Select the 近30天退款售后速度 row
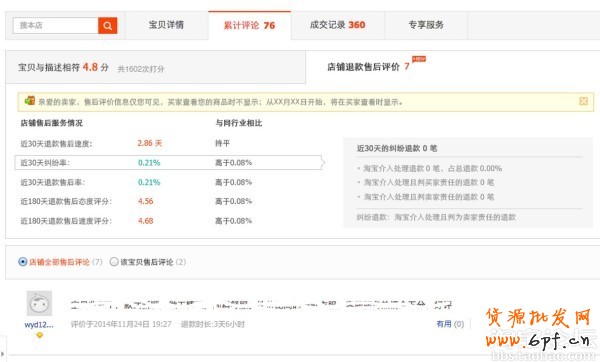 168,143
